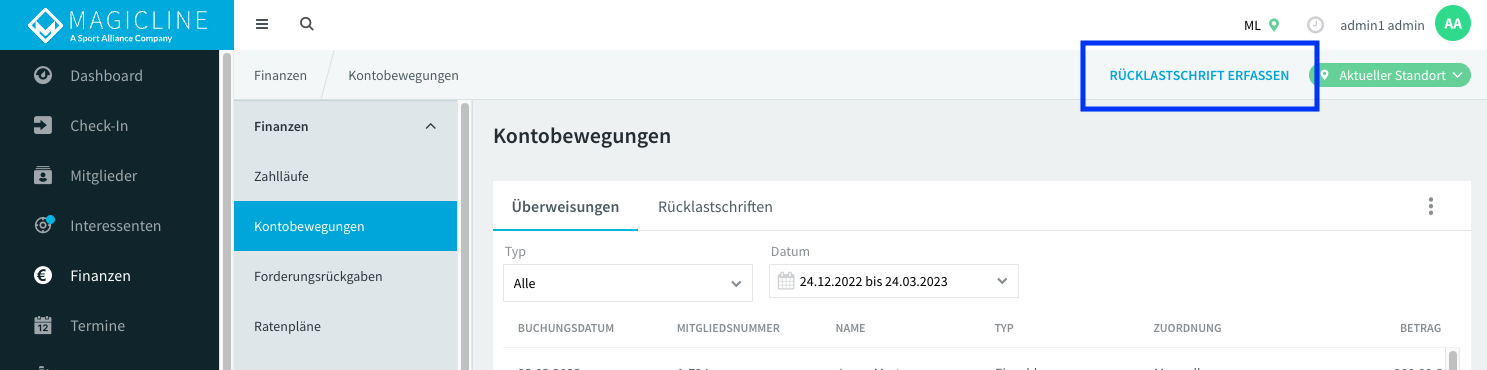Click the green location pin next to ML
1487x370 pixels.
[x=1274, y=25]
